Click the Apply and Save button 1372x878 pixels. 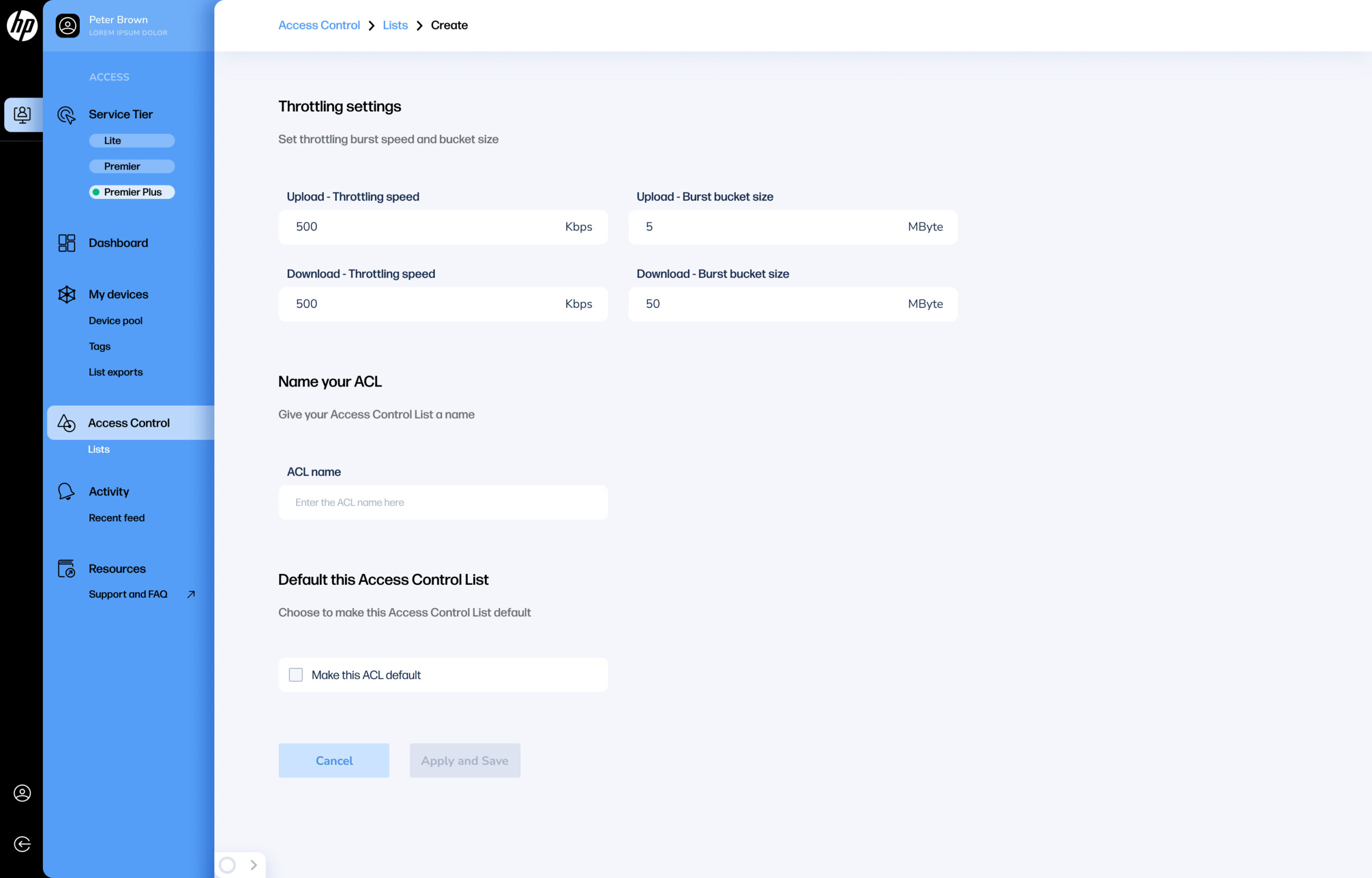[x=465, y=761]
